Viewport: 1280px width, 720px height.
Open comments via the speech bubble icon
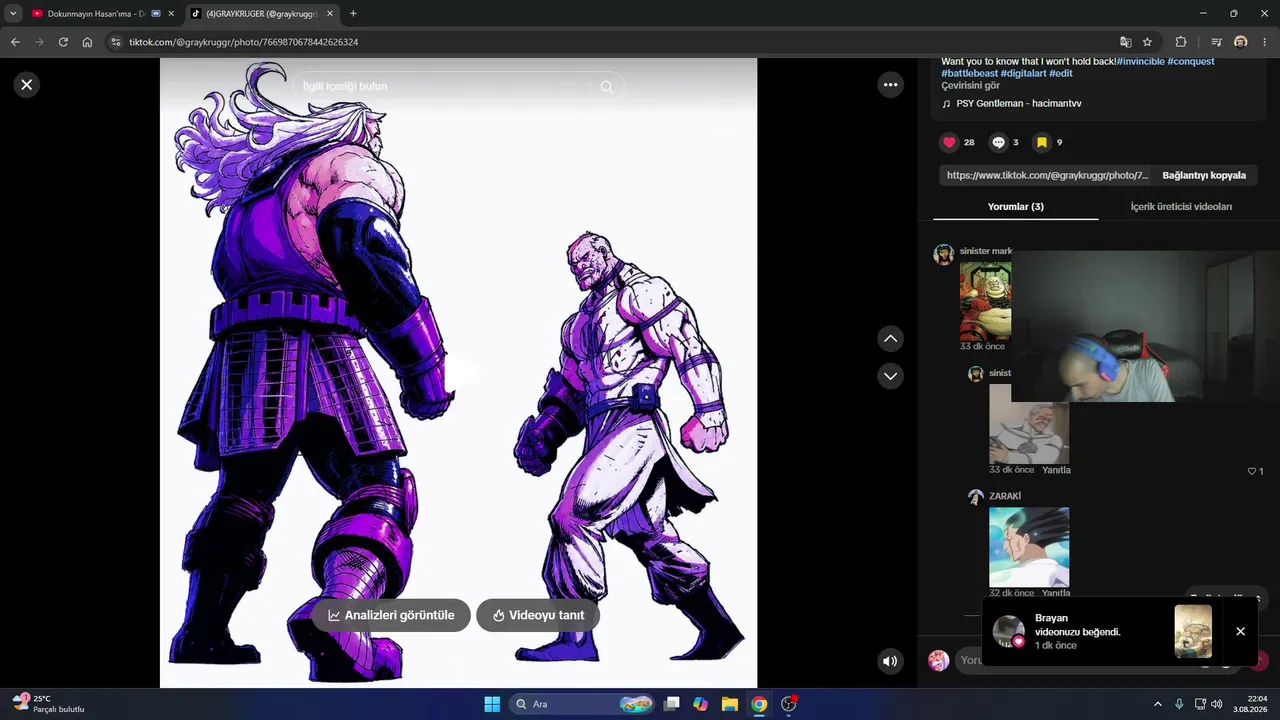(x=998, y=143)
